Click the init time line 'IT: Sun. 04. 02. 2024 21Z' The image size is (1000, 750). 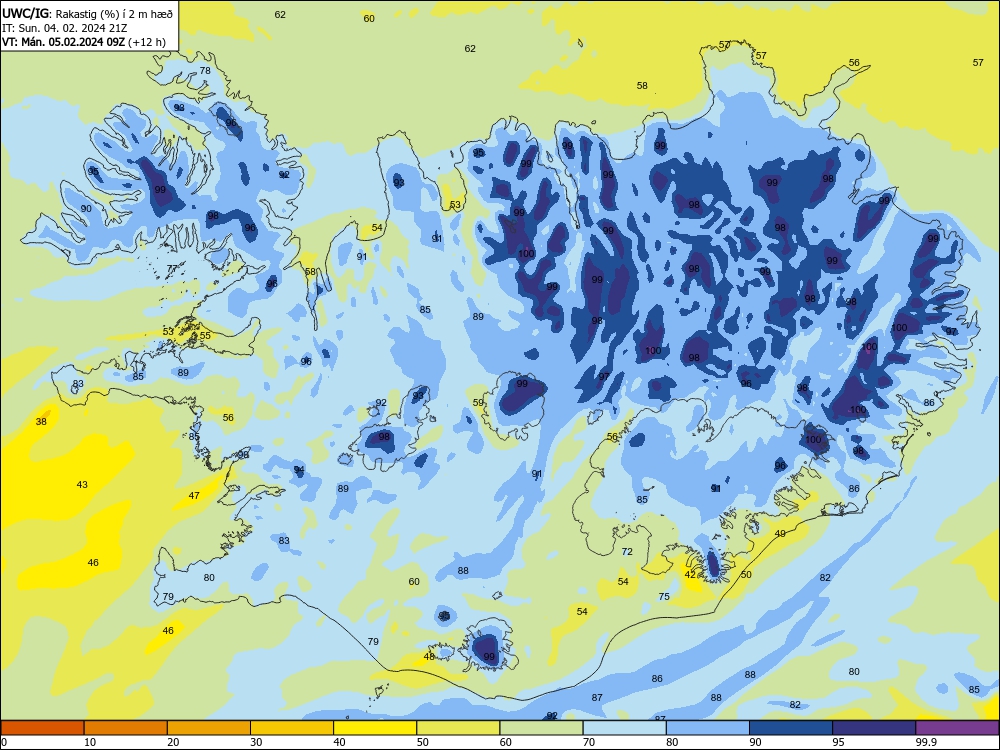[64, 28]
